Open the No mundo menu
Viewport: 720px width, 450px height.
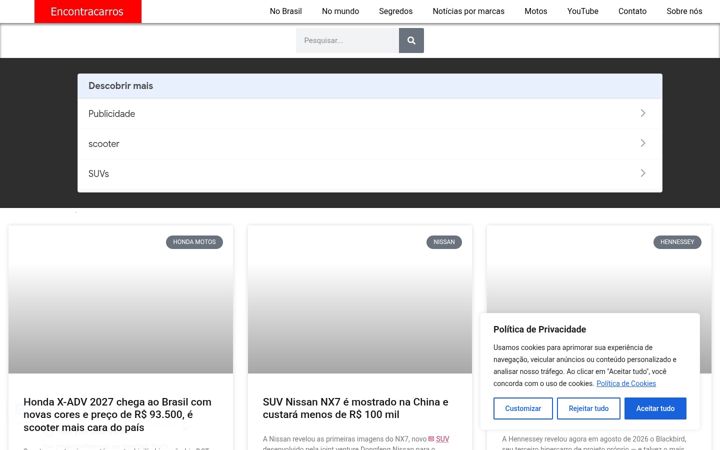pyautogui.click(x=340, y=11)
